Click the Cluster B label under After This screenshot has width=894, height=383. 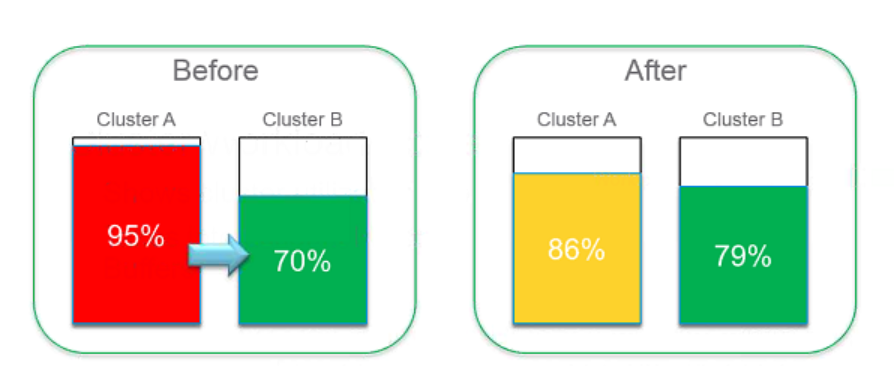point(743,120)
